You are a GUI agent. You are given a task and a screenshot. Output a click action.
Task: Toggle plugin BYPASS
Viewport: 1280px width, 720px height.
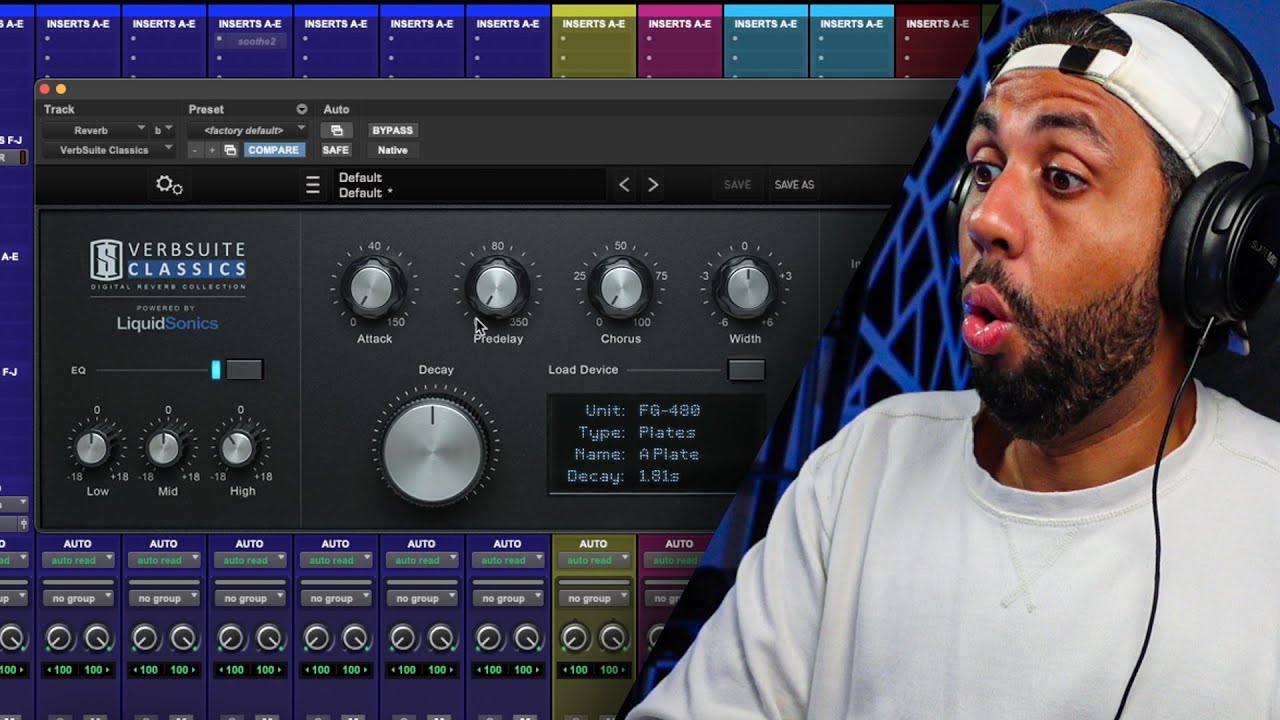point(392,130)
